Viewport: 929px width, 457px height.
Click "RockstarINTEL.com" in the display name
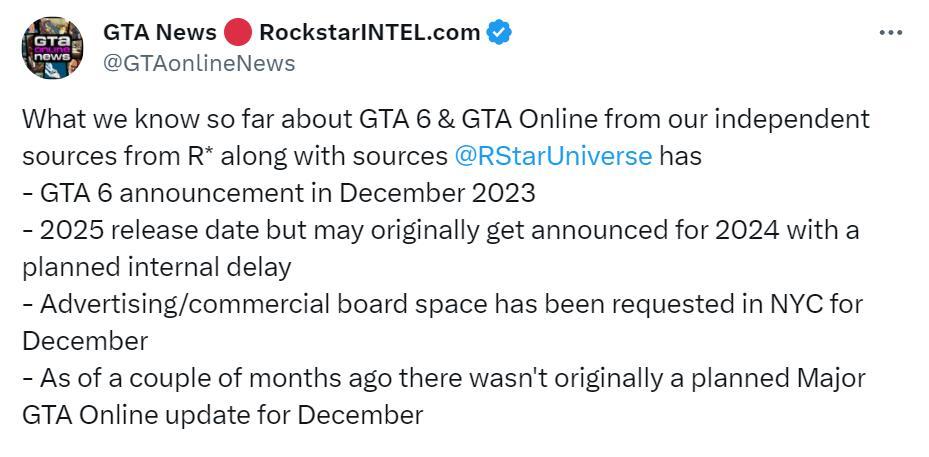[369, 33]
